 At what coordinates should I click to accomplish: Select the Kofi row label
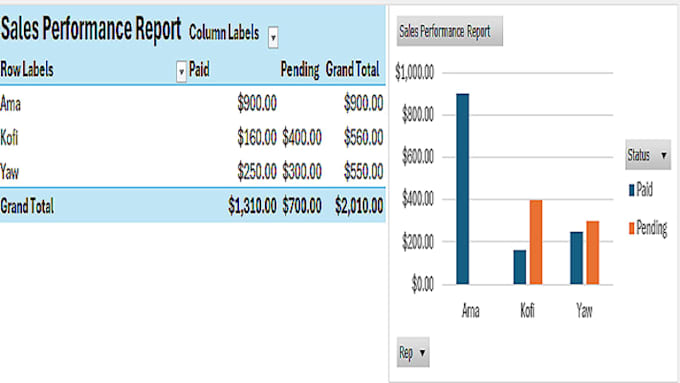point(9,138)
